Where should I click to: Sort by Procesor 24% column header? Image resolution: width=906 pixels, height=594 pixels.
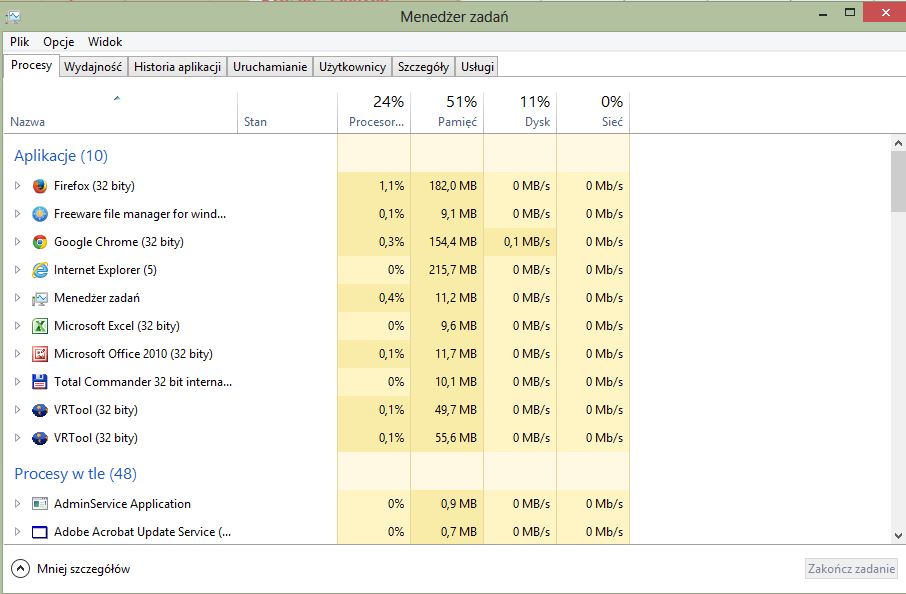(374, 113)
